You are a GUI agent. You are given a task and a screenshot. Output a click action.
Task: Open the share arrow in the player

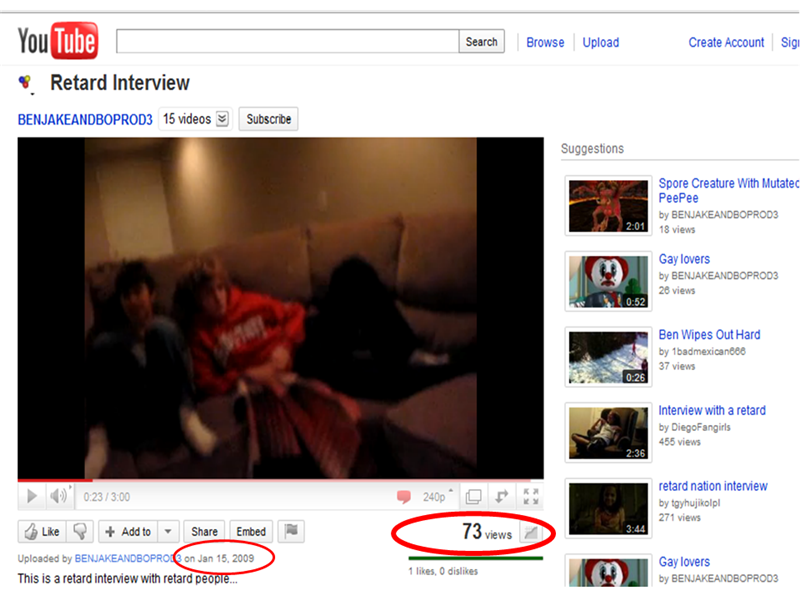(501, 496)
